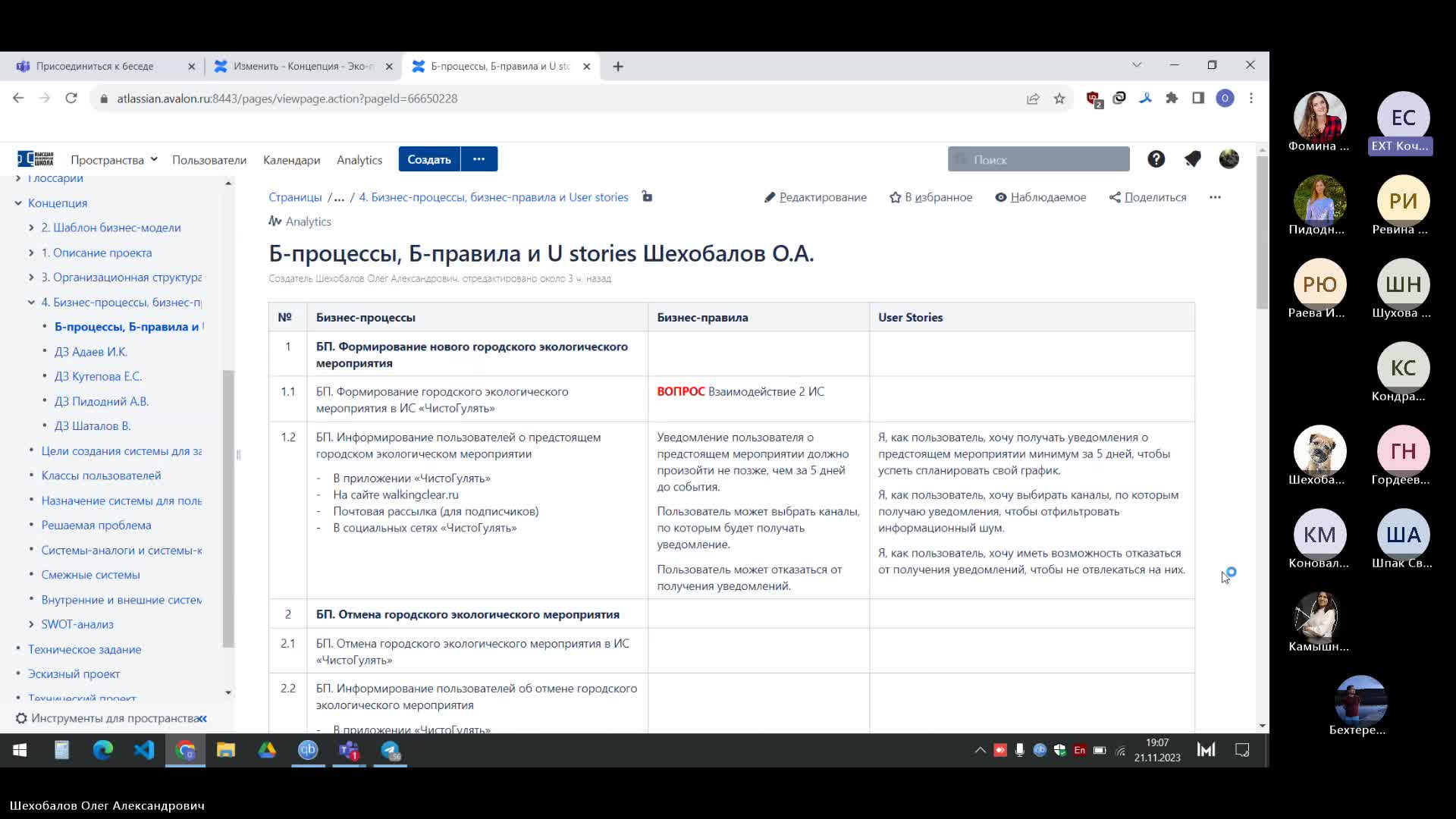
Task: Open Пользователи menu item
Action: coord(209,160)
